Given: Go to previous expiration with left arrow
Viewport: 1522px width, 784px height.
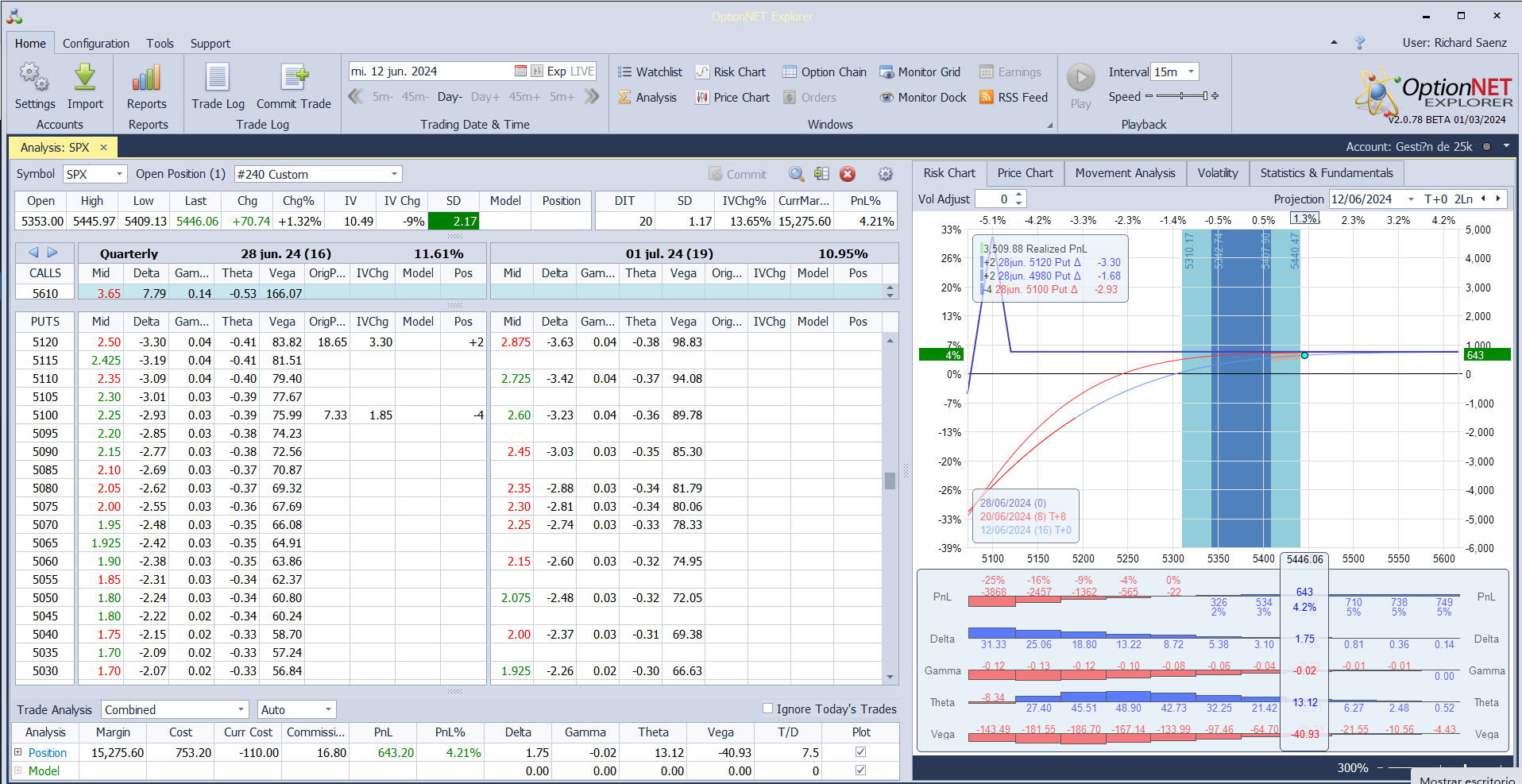Looking at the screenshot, I should click(33, 253).
